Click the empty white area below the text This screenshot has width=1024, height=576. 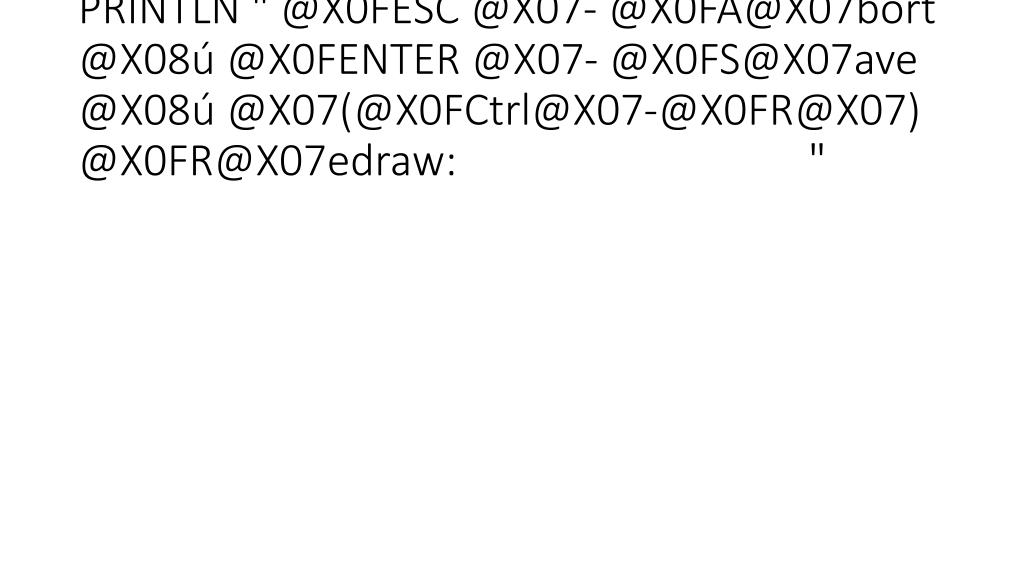pyautogui.click(x=512, y=379)
